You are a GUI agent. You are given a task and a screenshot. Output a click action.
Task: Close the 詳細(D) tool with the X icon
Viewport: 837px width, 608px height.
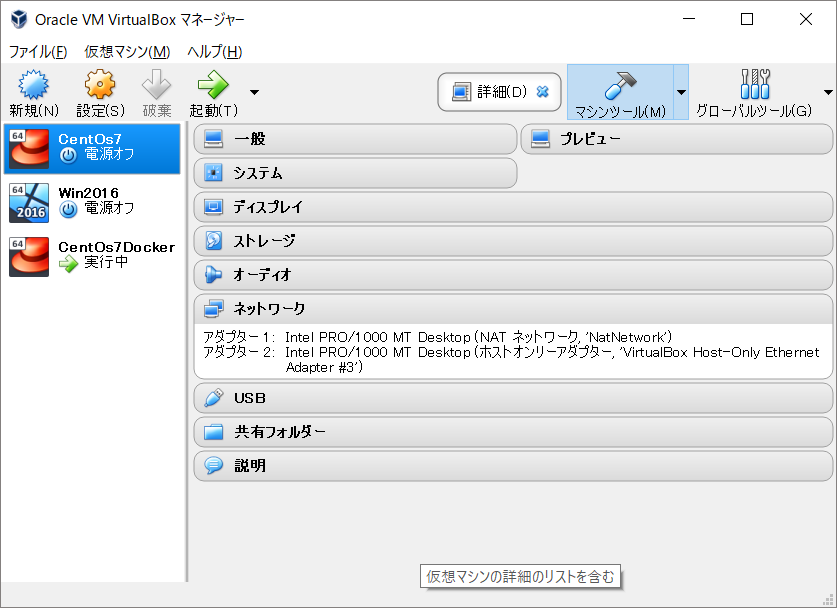pos(543,92)
